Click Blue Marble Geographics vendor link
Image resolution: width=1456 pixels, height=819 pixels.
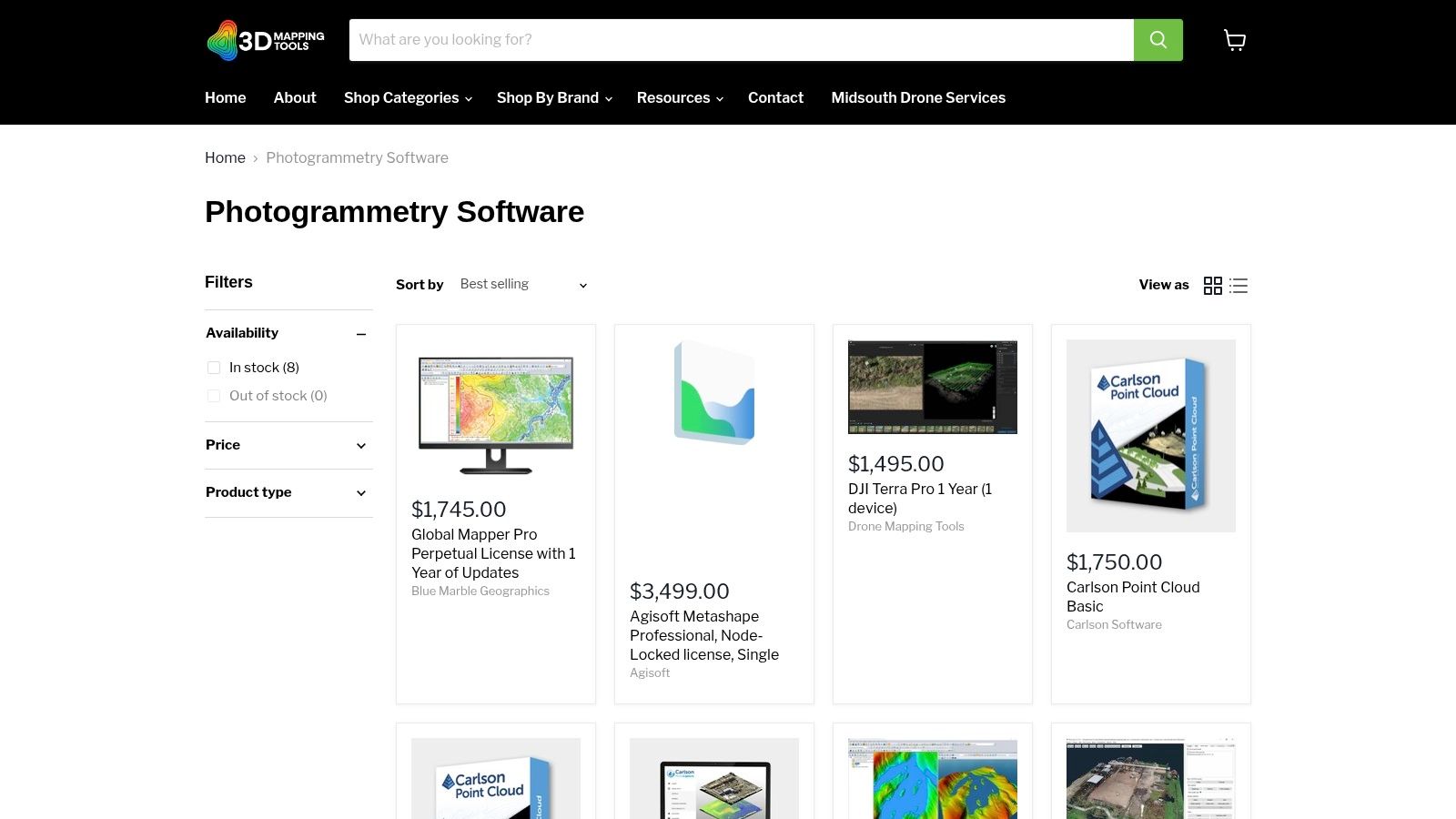tap(480, 591)
